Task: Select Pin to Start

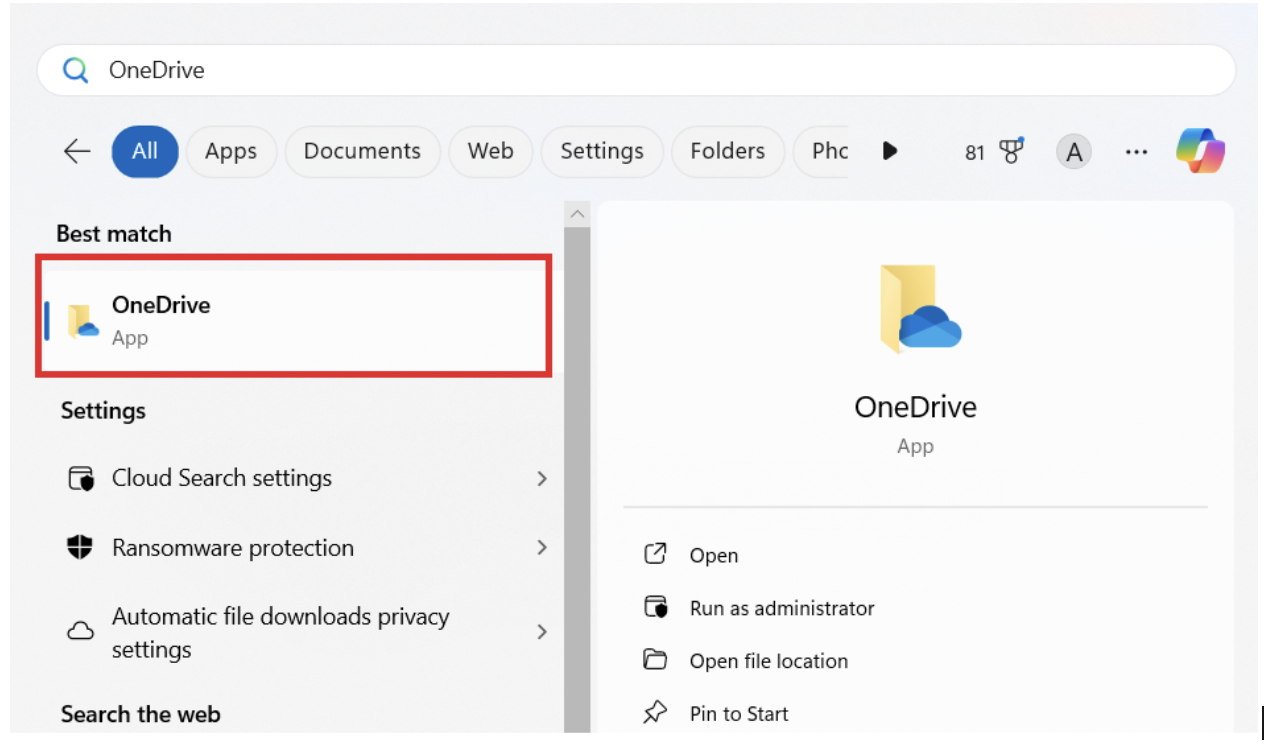Action: coord(738,713)
